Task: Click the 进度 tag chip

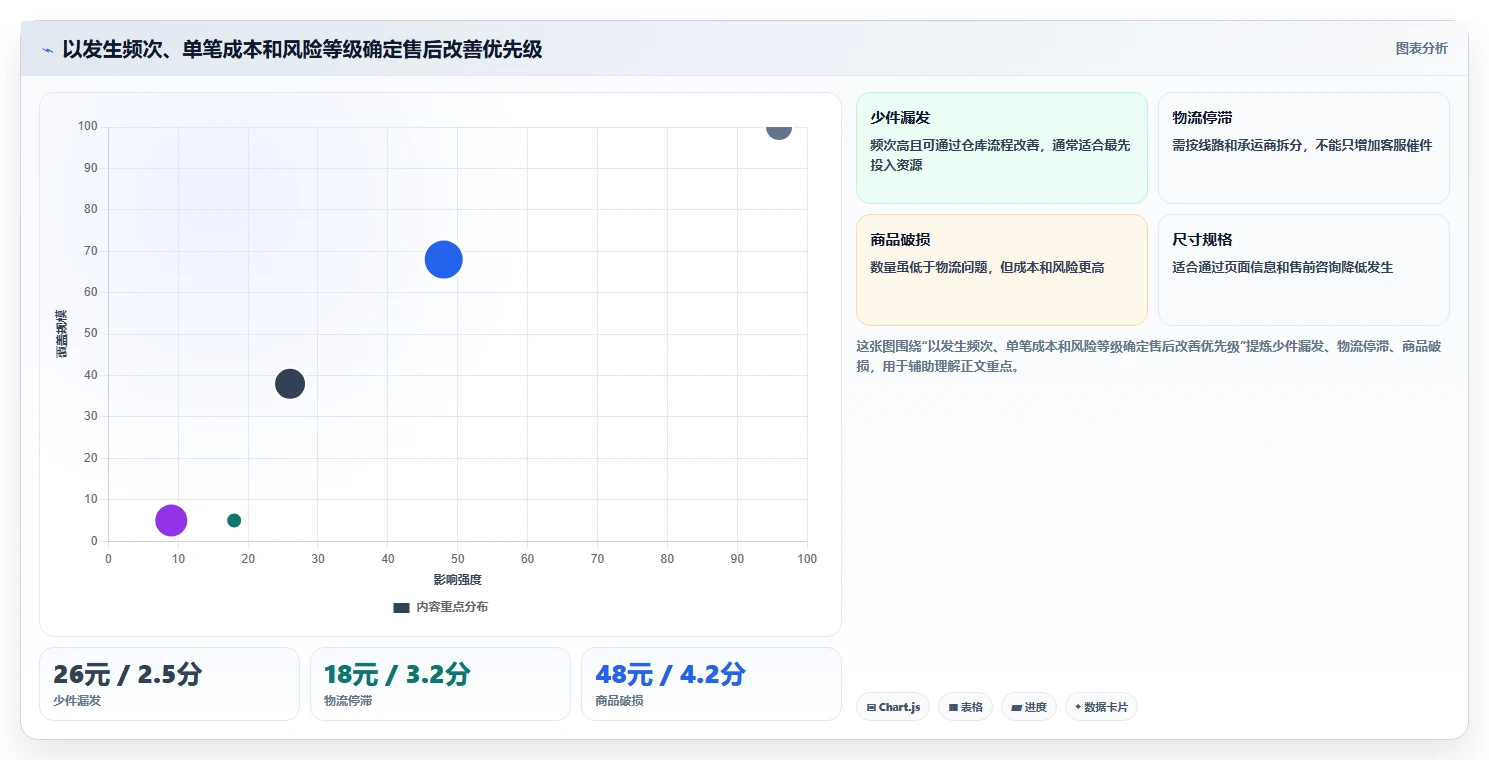Action: pos(1028,707)
